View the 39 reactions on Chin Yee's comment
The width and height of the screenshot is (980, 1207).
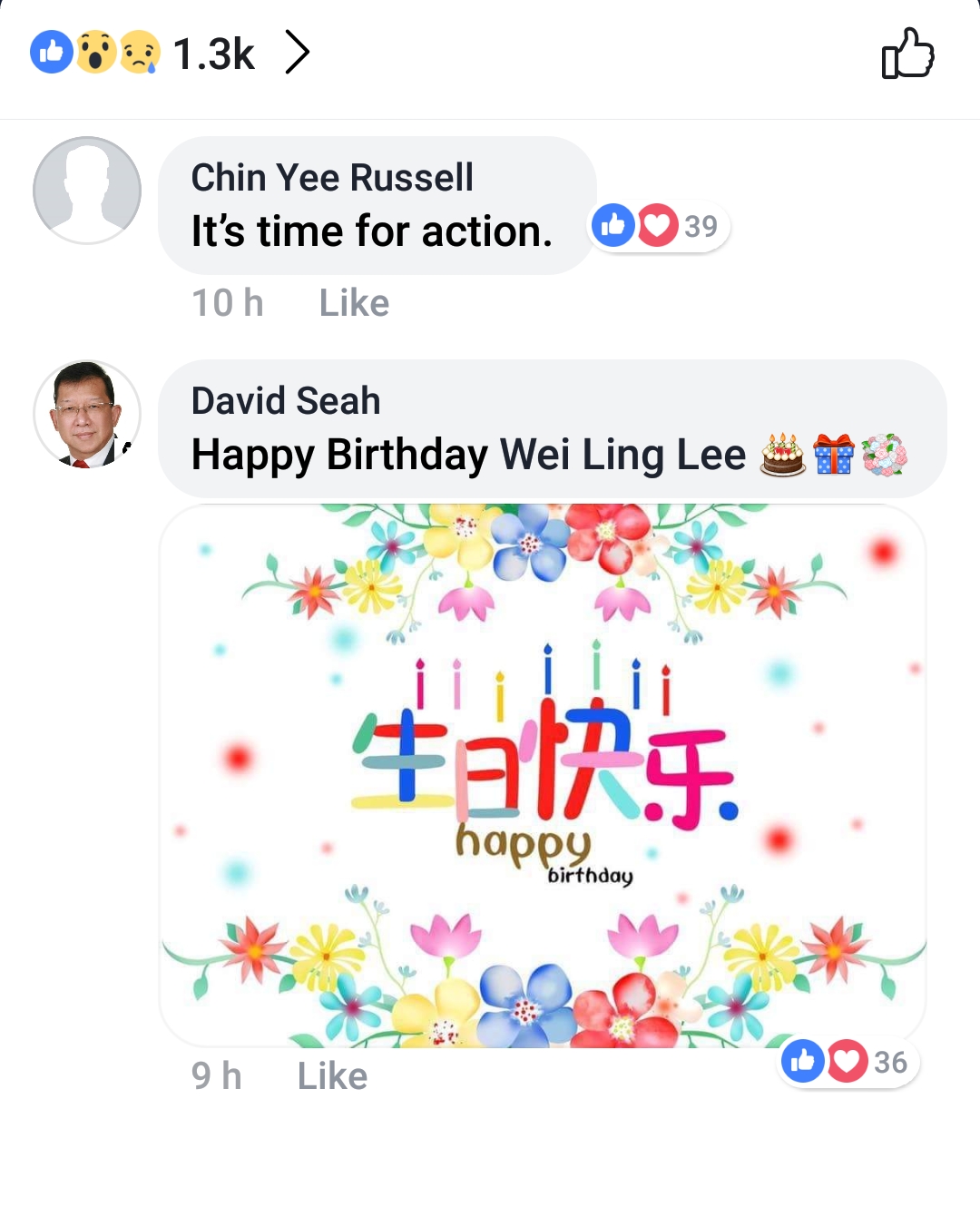tap(660, 225)
